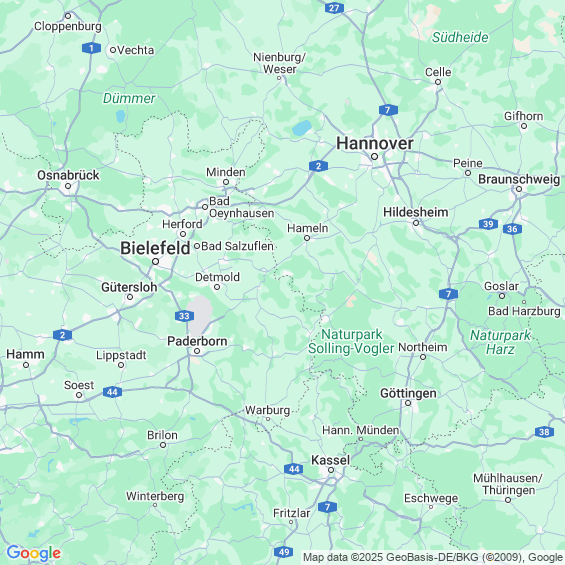Select the Bielefeld city label
The image size is (565, 565).
point(155,248)
